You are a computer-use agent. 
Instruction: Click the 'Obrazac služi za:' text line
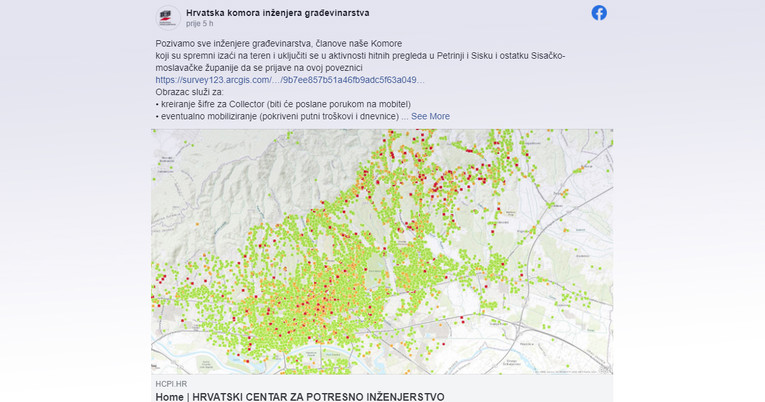coord(189,92)
